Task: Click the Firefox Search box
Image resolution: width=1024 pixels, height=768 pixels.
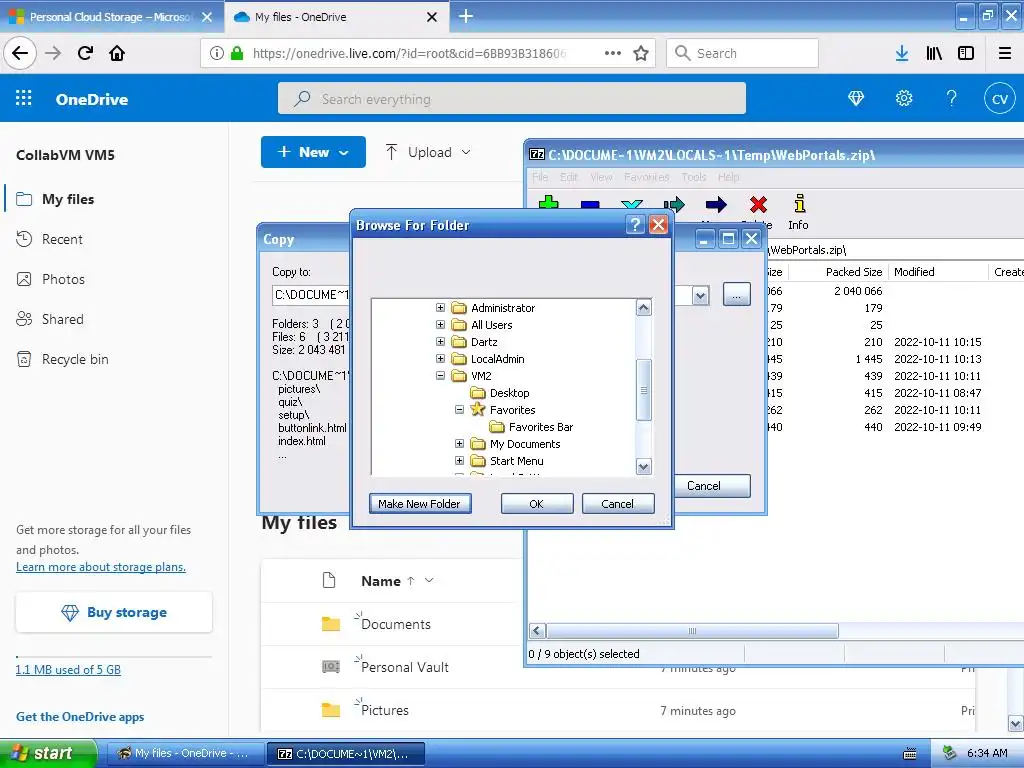Action: pos(742,53)
